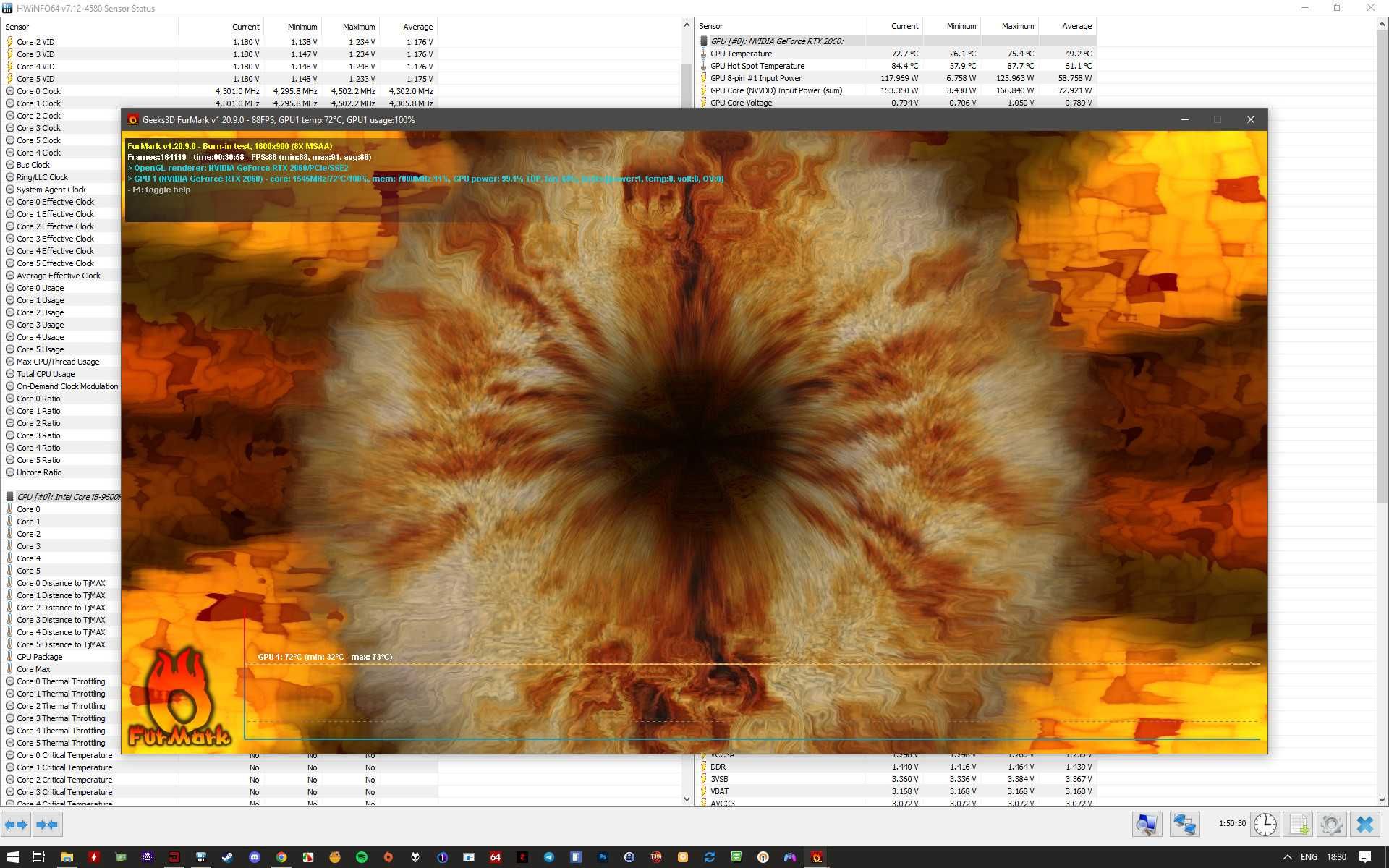Open the action center notifications icon
The image size is (1389, 868).
[x=1364, y=857]
